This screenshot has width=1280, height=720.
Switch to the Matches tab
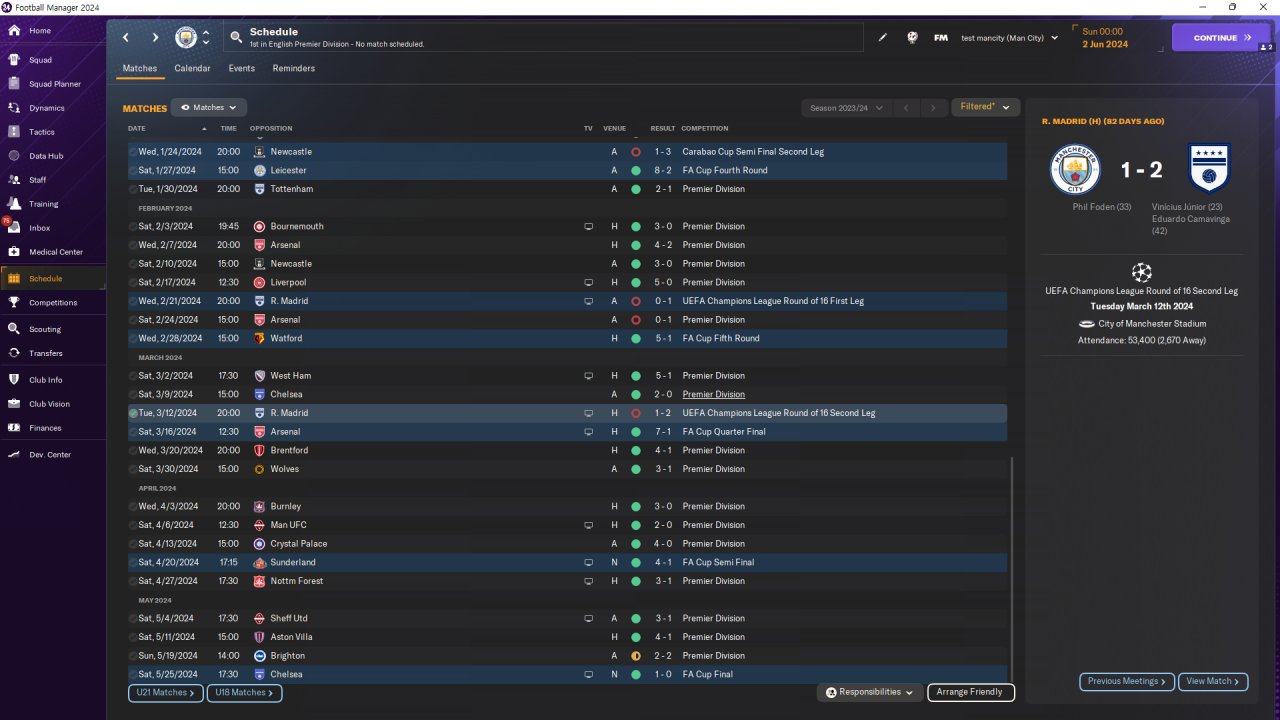pyautogui.click(x=140, y=69)
